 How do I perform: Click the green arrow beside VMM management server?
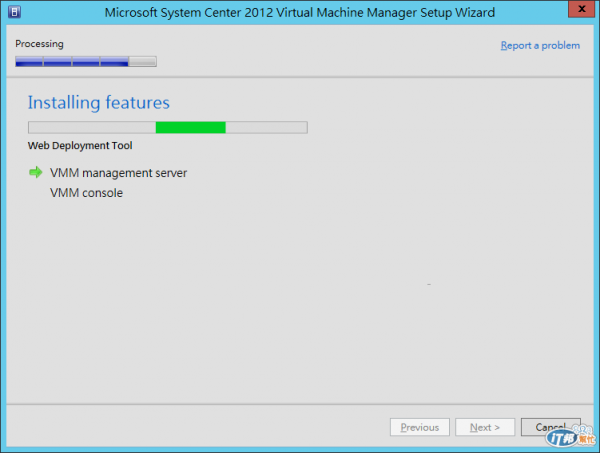click(x=36, y=173)
